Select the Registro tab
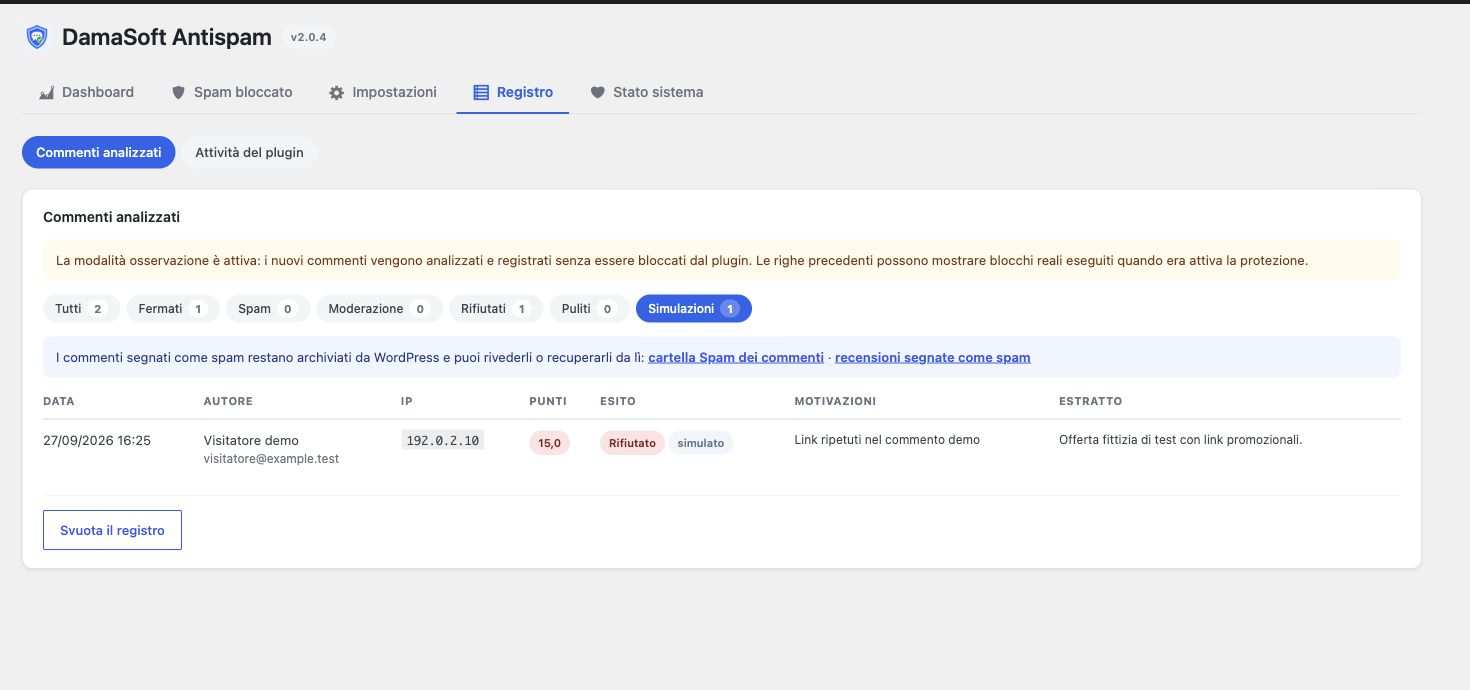Viewport: 1470px width, 690px height. click(x=513, y=92)
